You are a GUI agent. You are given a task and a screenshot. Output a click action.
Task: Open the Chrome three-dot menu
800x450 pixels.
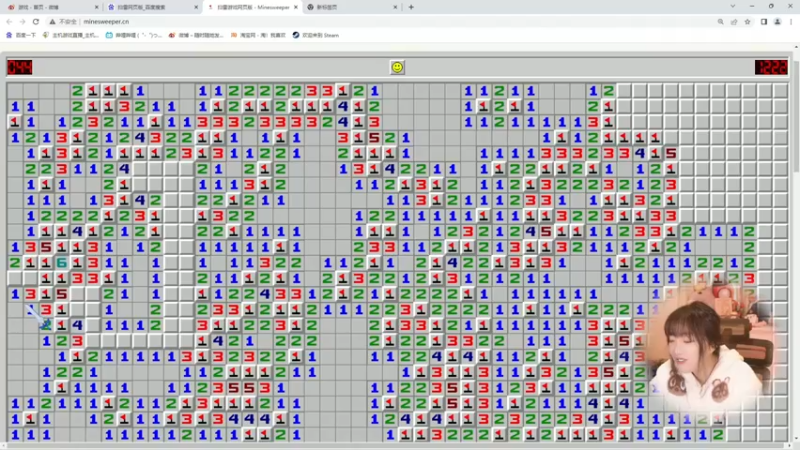(791, 22)
